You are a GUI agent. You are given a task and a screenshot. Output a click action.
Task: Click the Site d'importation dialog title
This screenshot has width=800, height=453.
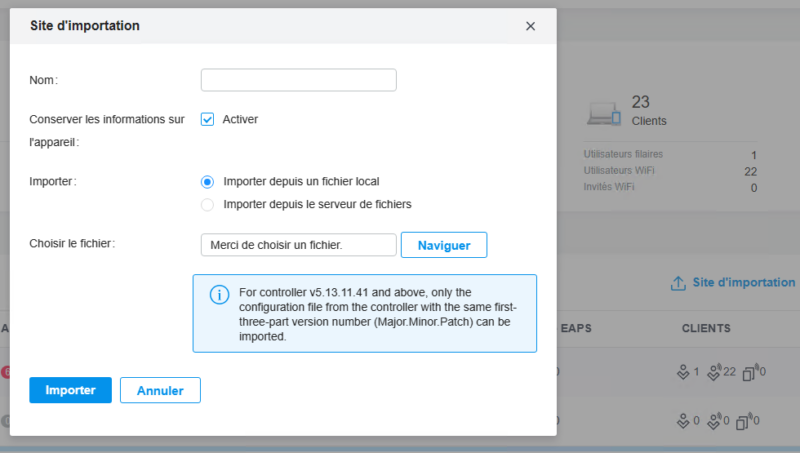click(85, 26)
